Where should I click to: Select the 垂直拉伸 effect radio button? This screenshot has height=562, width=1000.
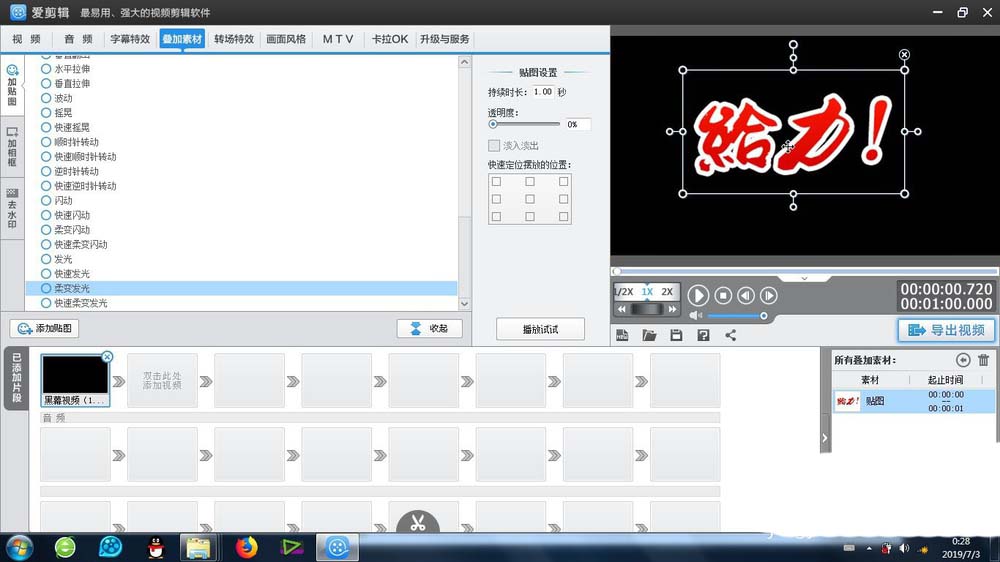click(x=46, y=84)
